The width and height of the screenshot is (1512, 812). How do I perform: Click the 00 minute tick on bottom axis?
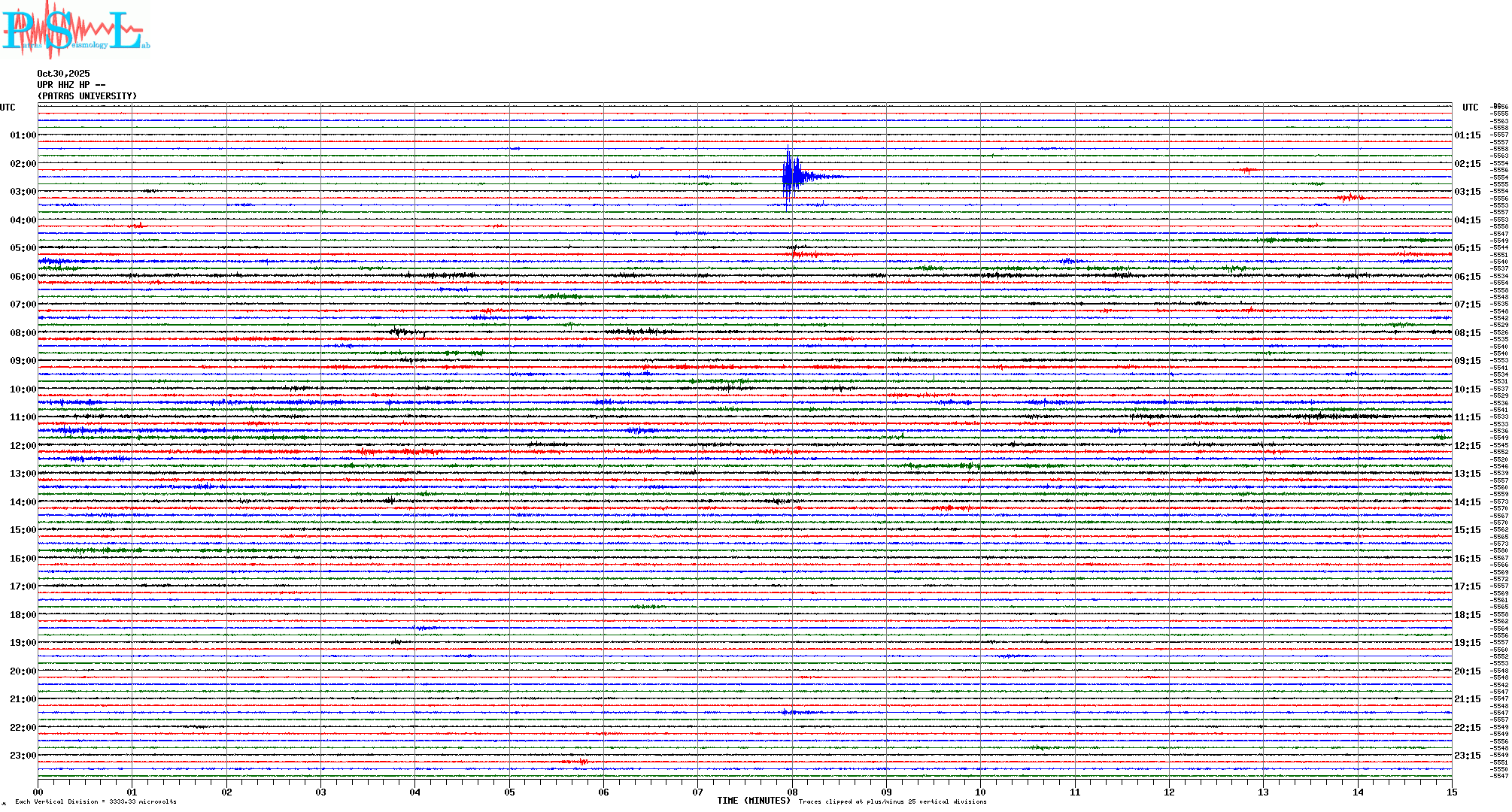pyautogui.click(x=38, y=792)
